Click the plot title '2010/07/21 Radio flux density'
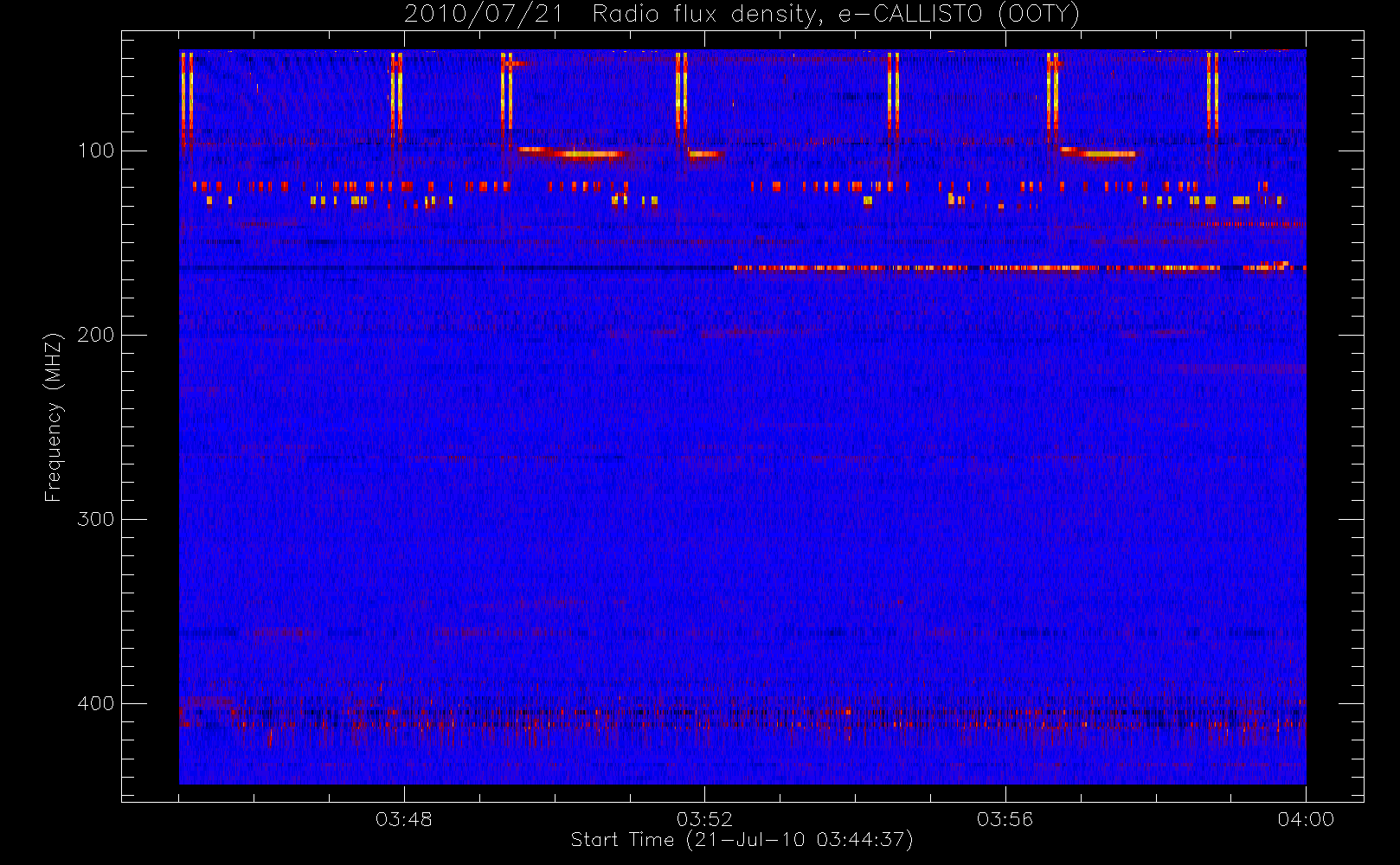Screen dimensions: 1400x865 coord(742,15)
